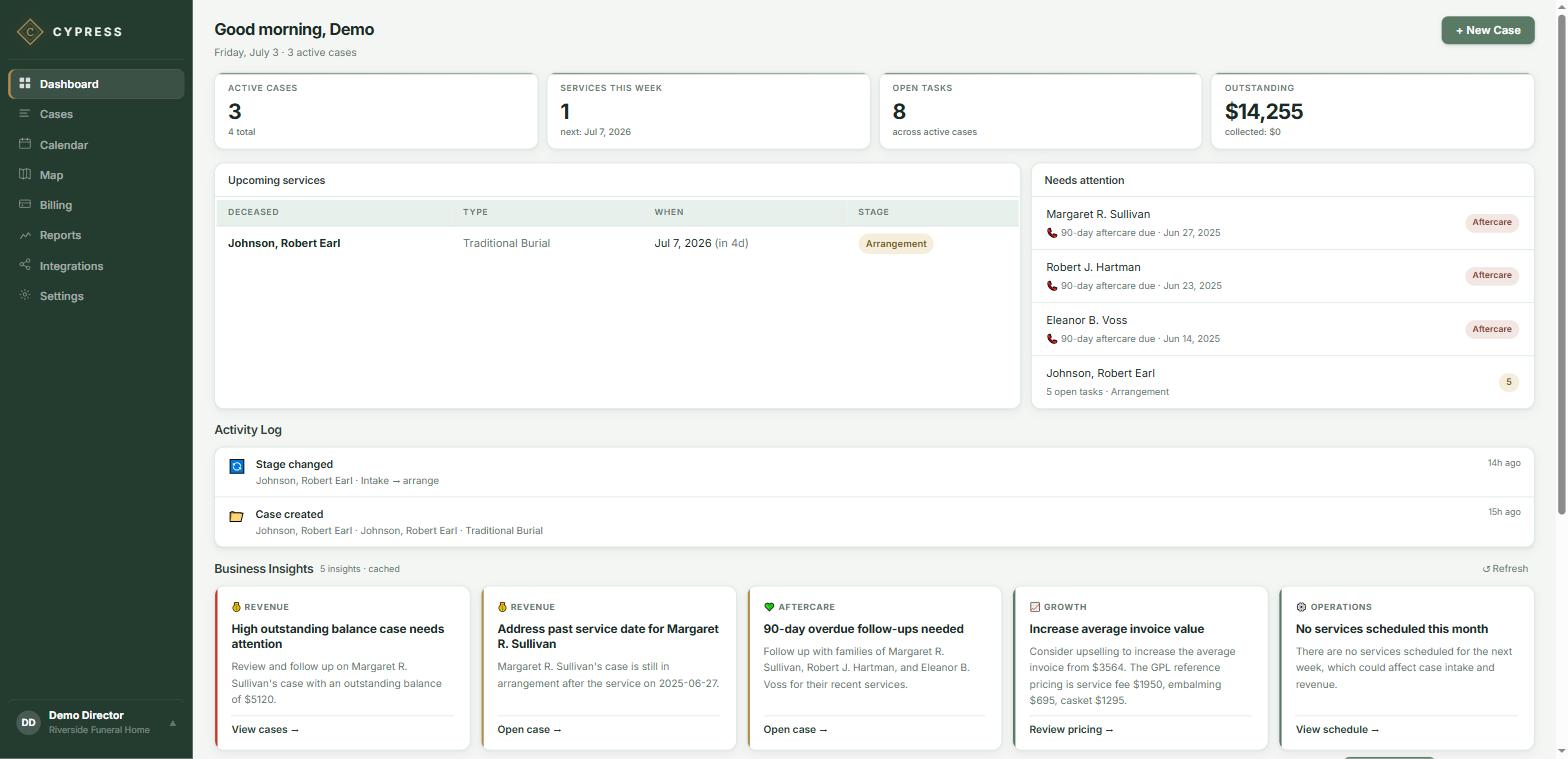Open Eleanor B. Voss attention item
Image resolution: width=1568 pixels, height=759 pixels.
(x=1282, y=329)
